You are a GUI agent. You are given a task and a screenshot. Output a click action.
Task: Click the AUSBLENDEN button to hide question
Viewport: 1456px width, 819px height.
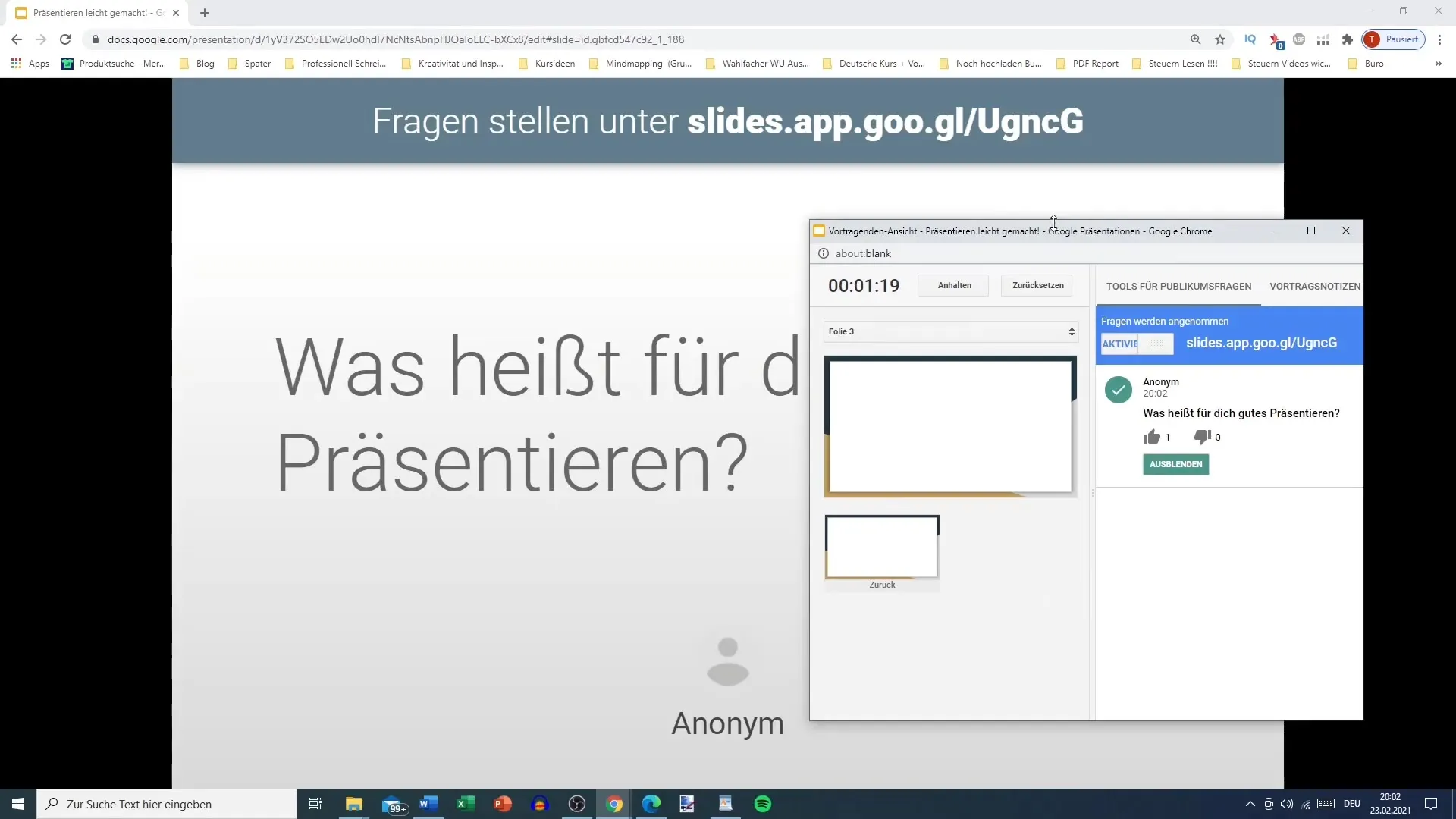click(1175, 464)
